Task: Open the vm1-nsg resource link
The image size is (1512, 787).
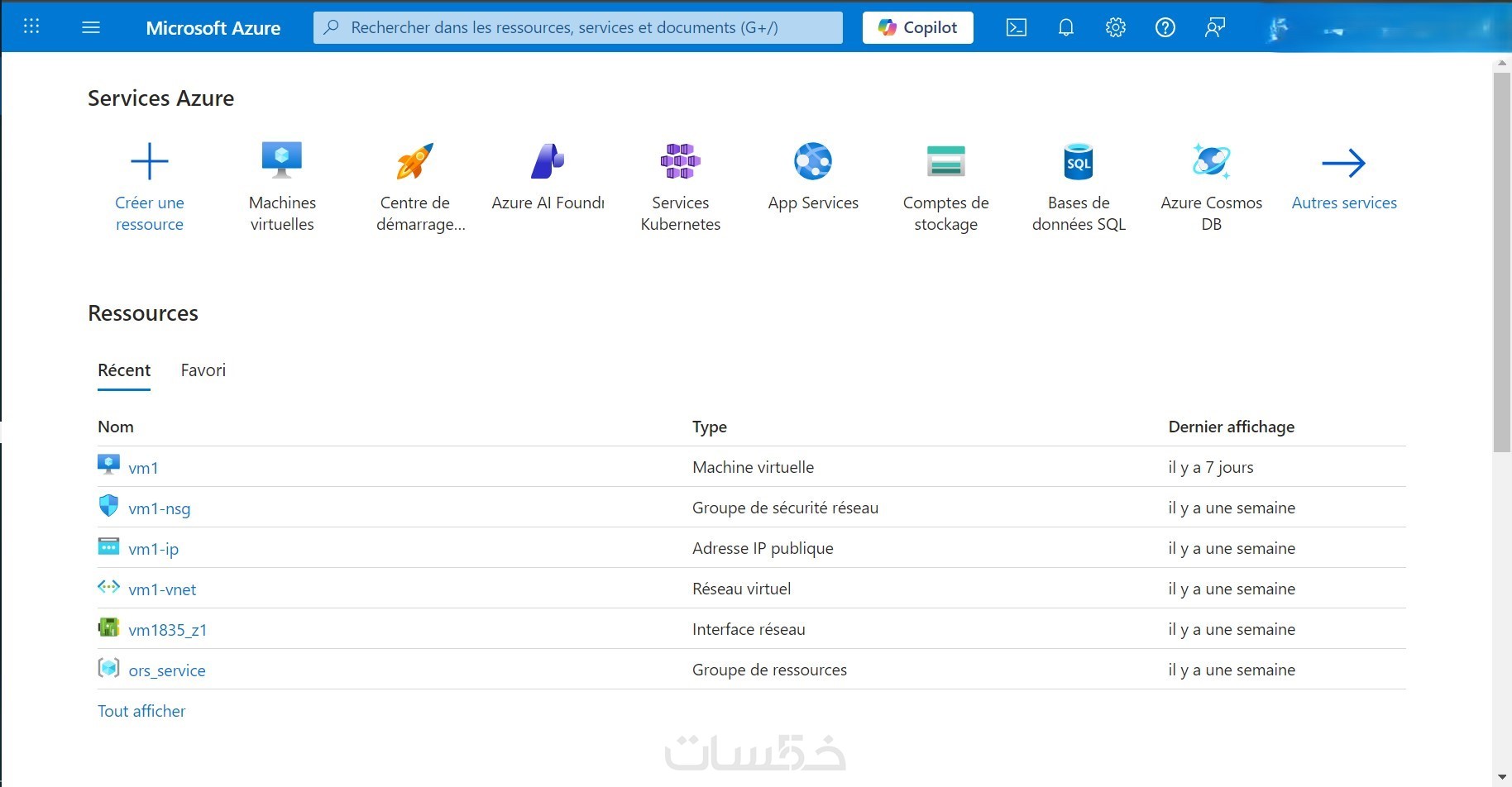Action: 160,508
